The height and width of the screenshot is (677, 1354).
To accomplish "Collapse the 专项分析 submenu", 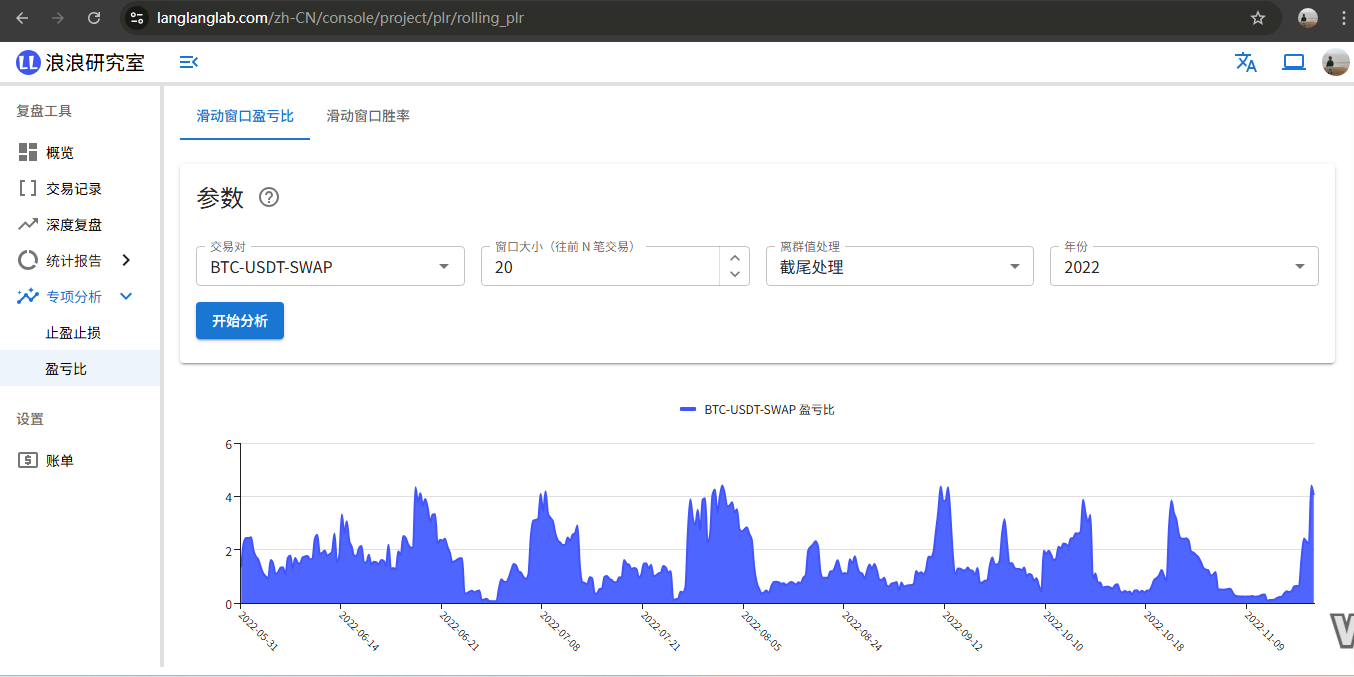I will [x=126, y=297].
